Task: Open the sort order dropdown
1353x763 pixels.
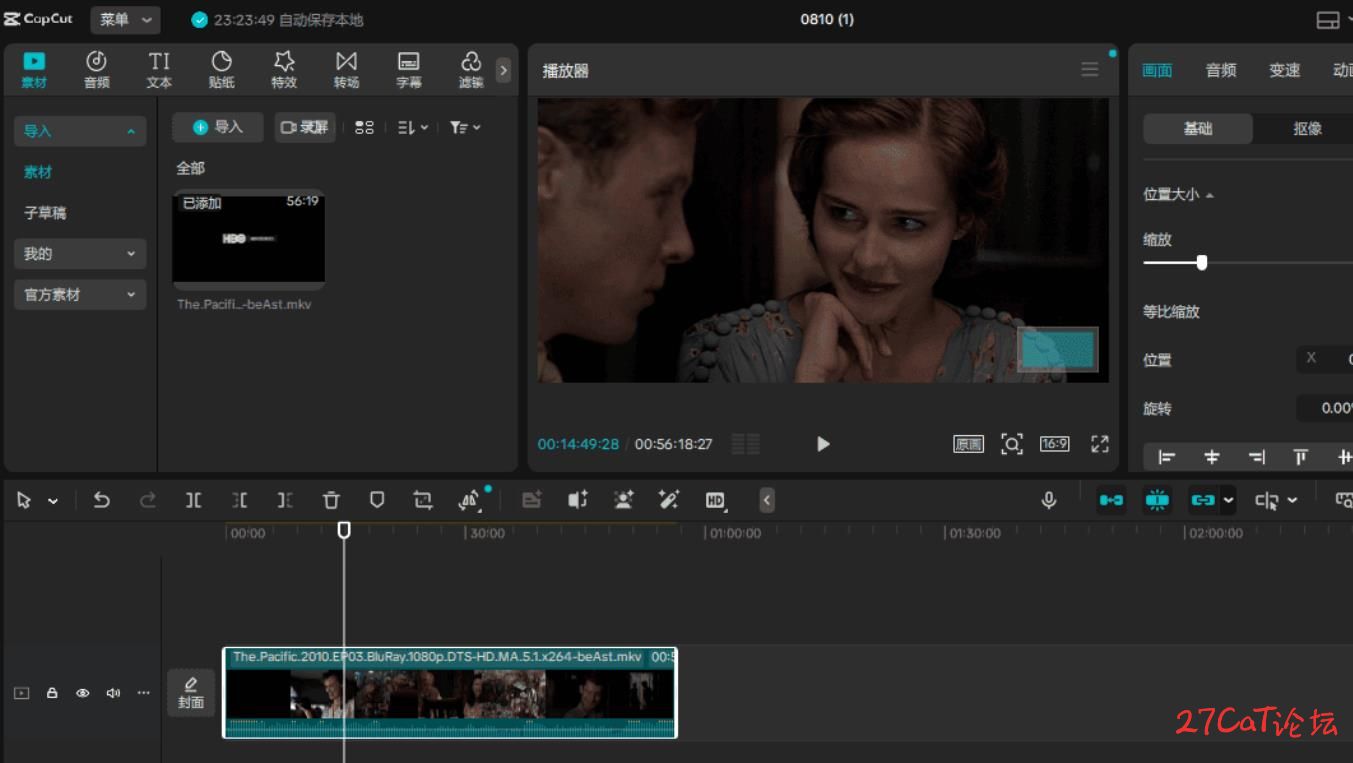Action: pyautogui.click(x=413, y=127)
